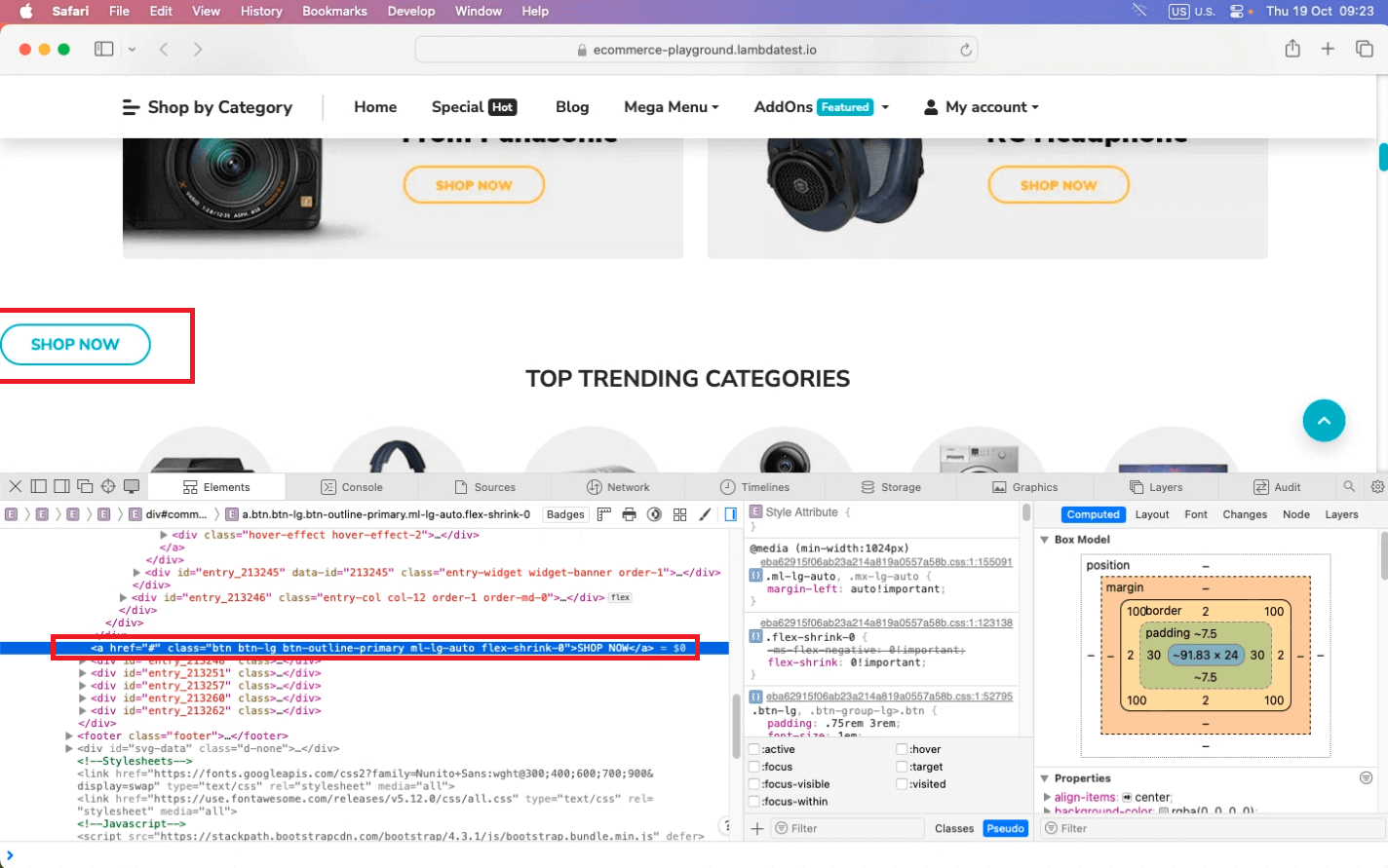Click the printer emulation icon
This screenshot has height=868, width=1388.
[x=629, y=513]
